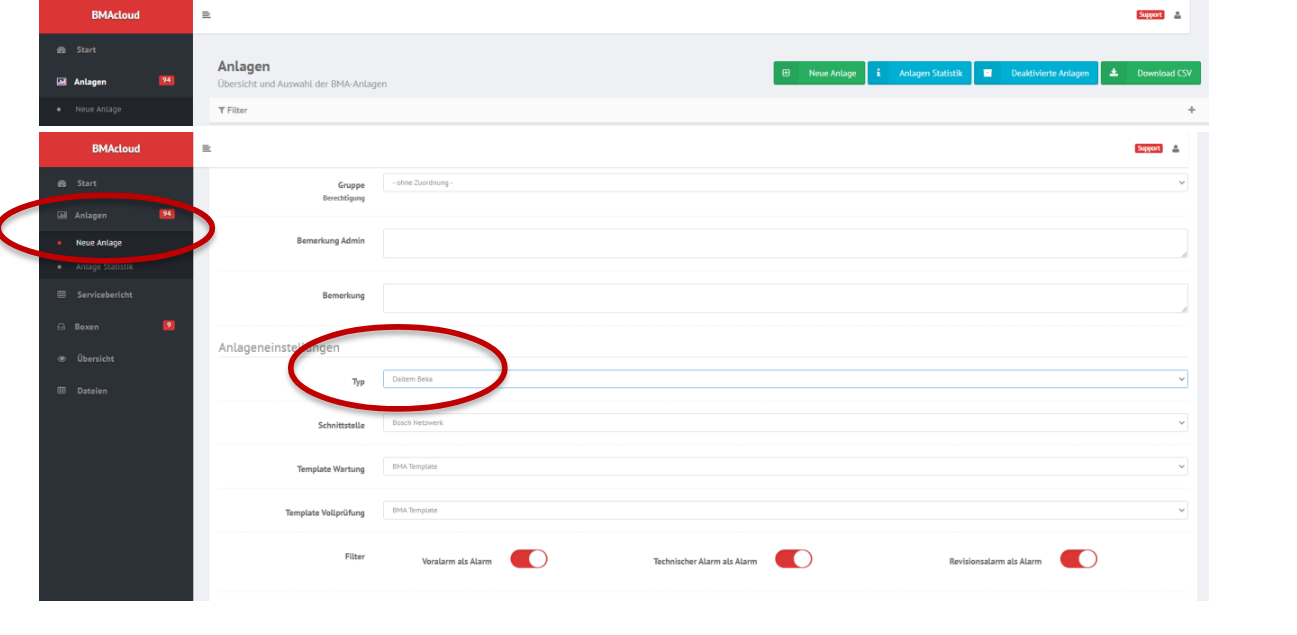
Task: Toggle the sidebar hamburger icon in the lower form screenshot
Action: pos(206,148)
